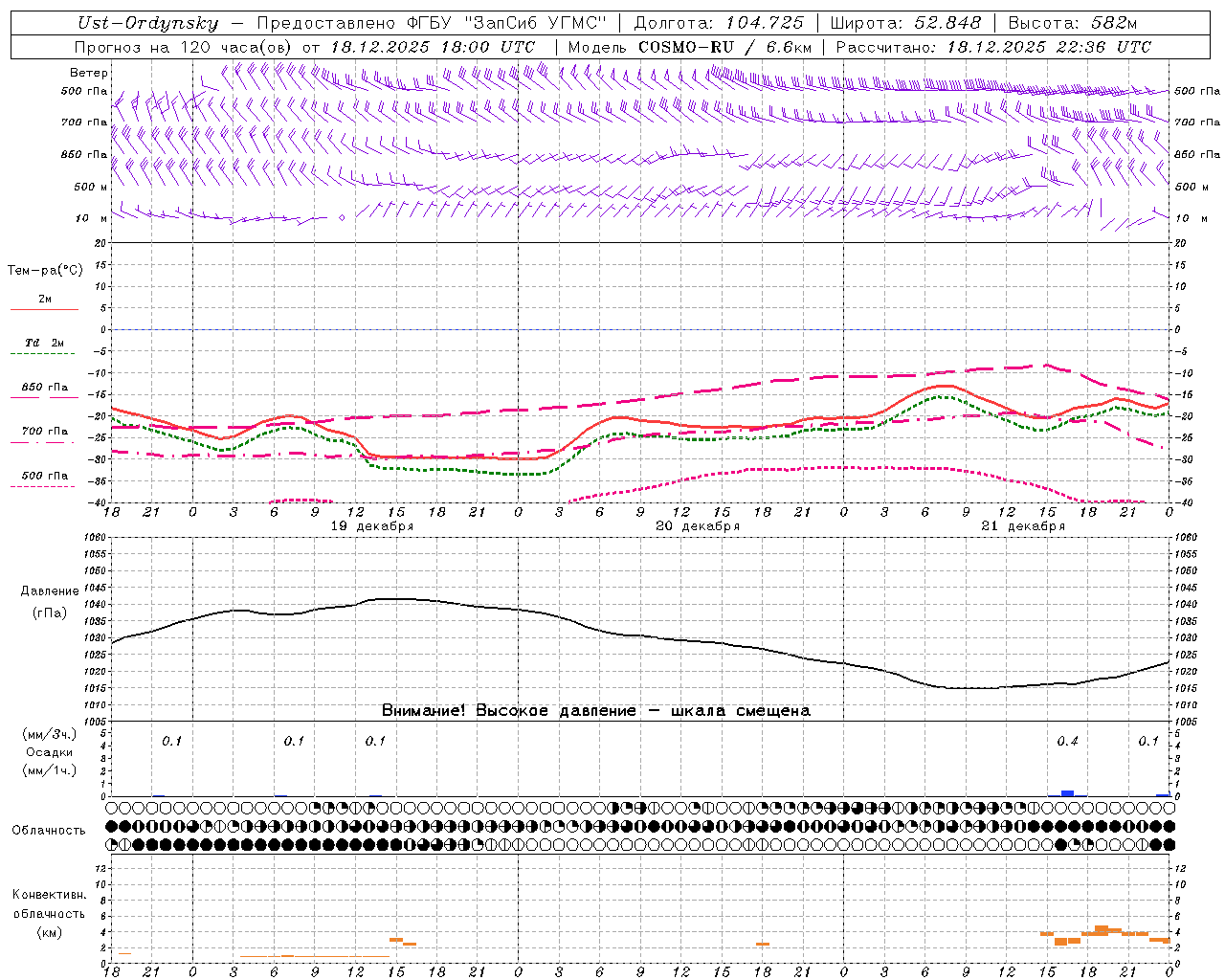
Task: Click the Рассчитано: 18.12.2025 22:36 UTC text
Action: pyautogui.click(x=993, y=47)
